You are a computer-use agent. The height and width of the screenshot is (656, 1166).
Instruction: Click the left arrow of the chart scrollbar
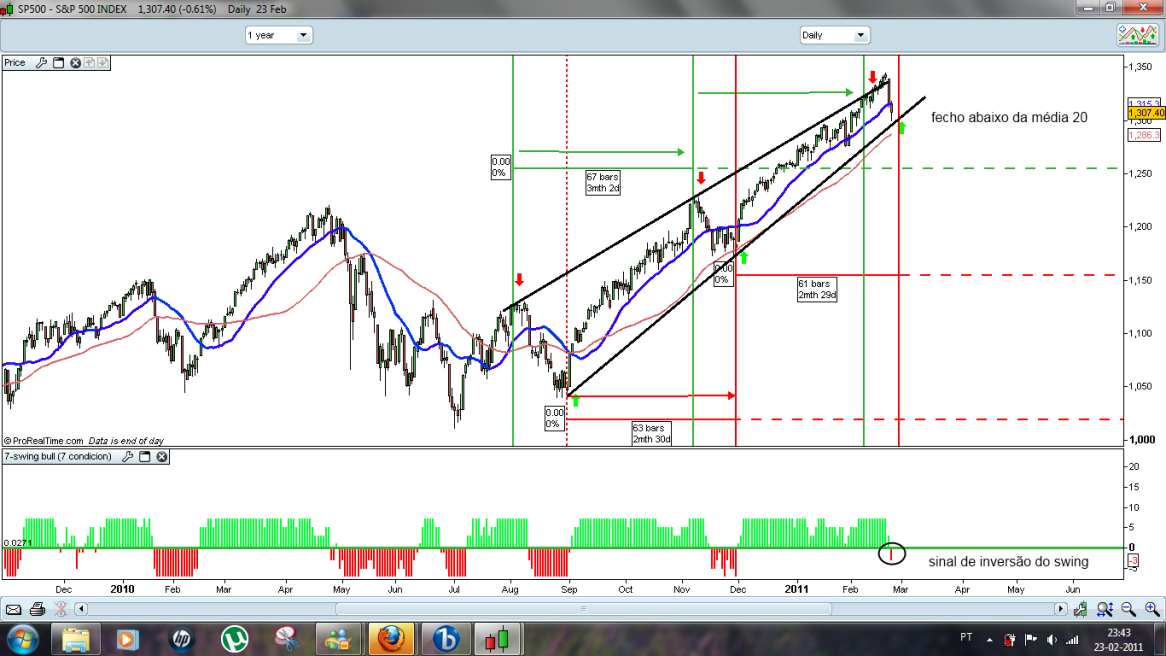(x=81, y=609)
